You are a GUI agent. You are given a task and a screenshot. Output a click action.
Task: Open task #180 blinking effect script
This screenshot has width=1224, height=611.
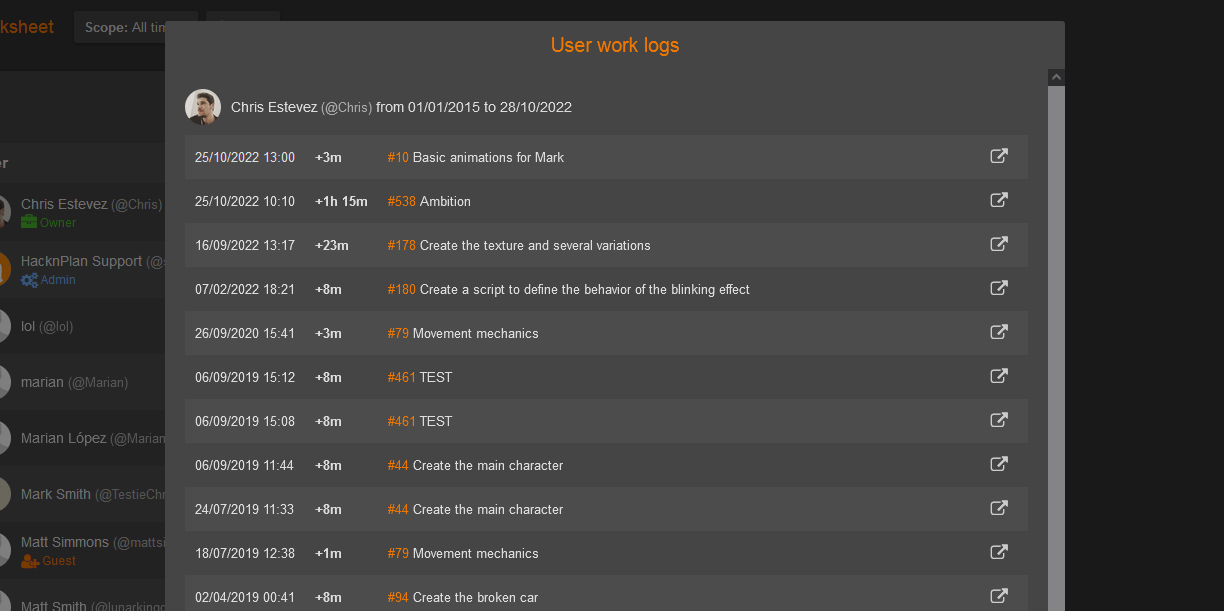click(x=568, y=290)
